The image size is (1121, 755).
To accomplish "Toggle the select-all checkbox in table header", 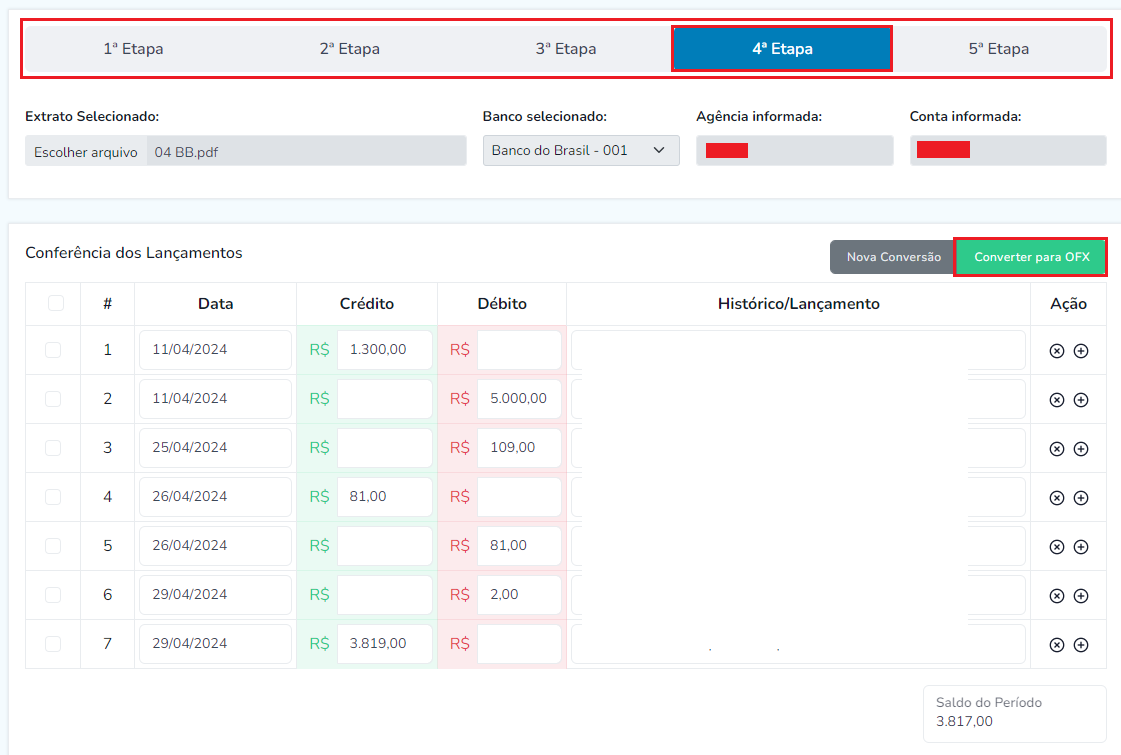I will point(55,303).
